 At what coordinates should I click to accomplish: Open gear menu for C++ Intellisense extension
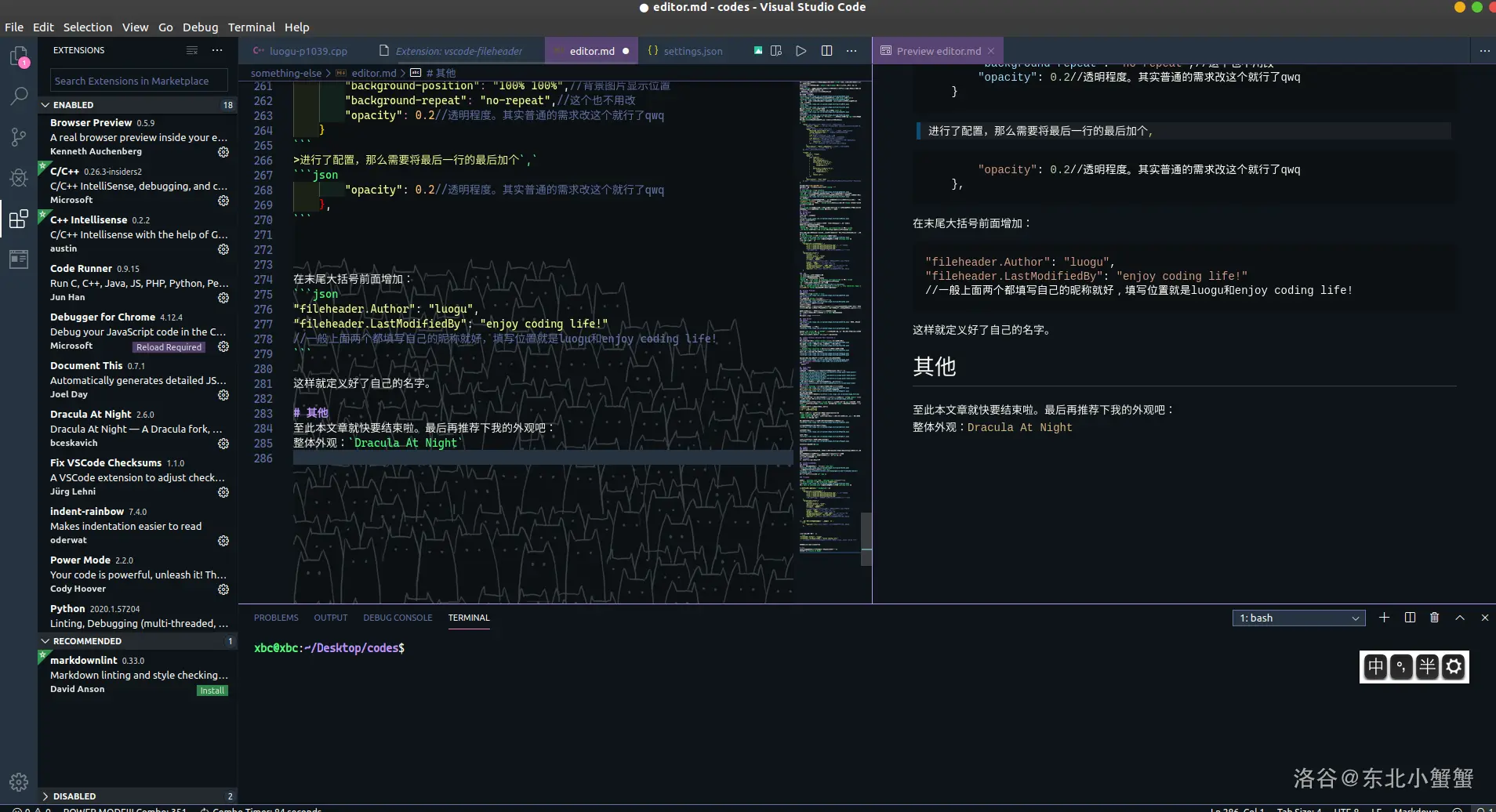223,249
